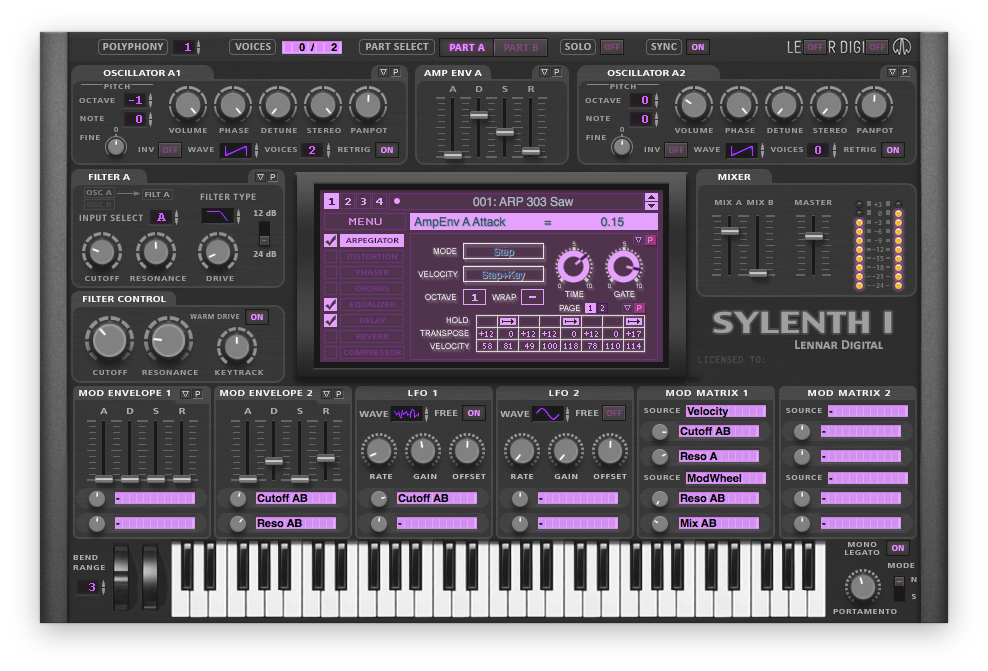Screen dimensions: 988x671
Task: Switch to display bank 2
Action: (348, 202)
